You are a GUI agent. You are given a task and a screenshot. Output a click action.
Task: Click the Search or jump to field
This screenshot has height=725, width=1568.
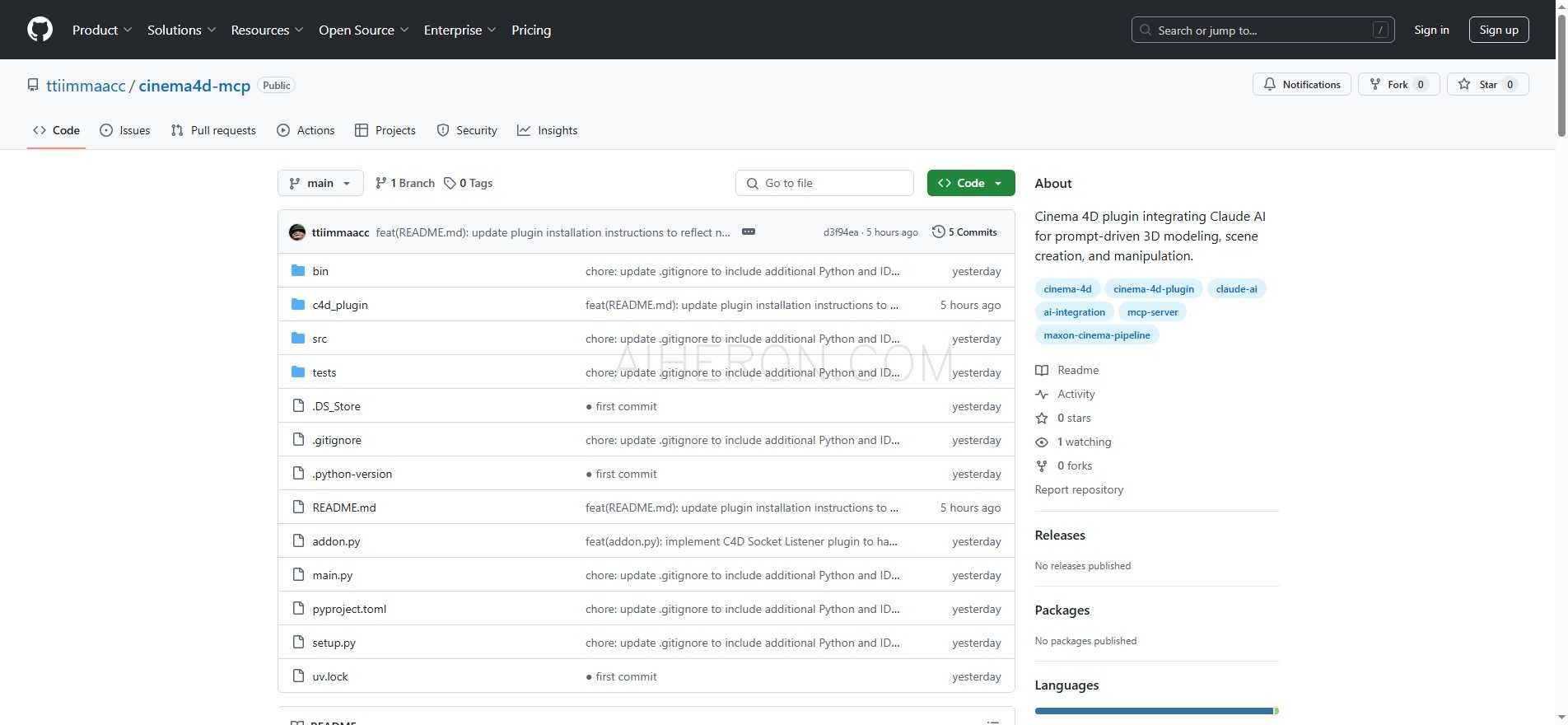tap(1263, 30)
